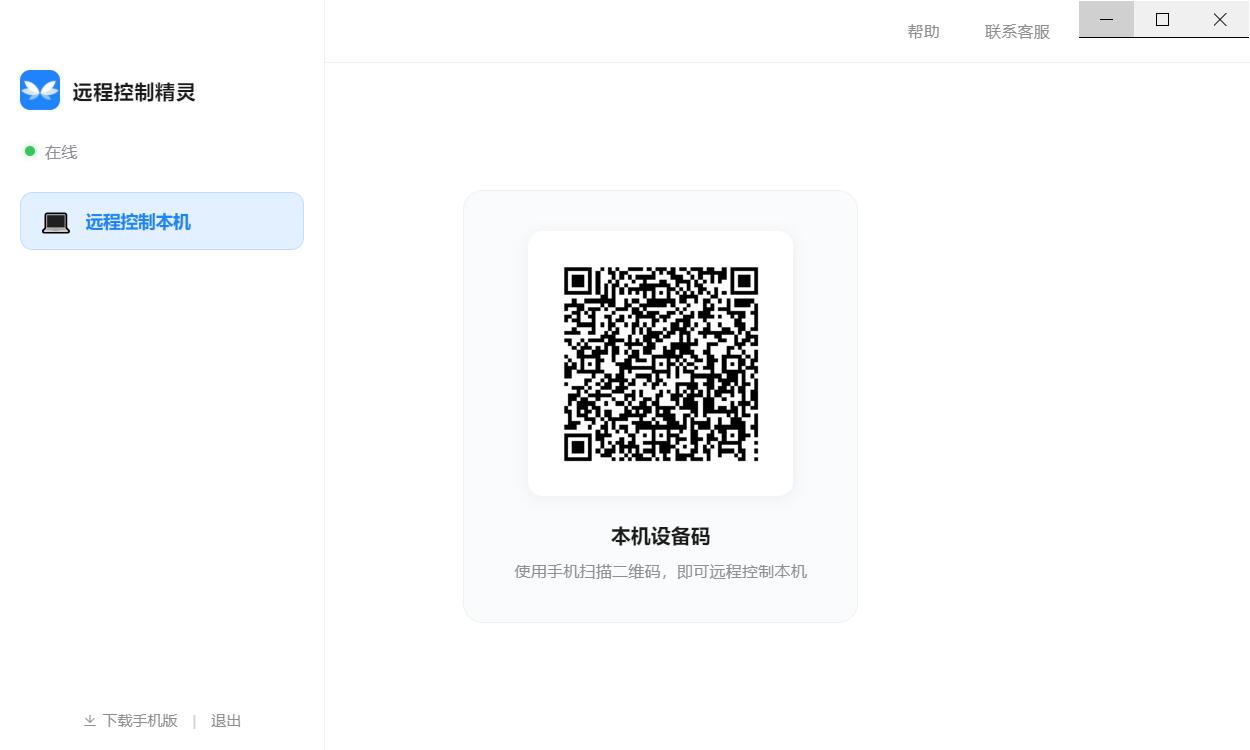Click 退出 to log out
Viewport: 1250px width, 750px height.
(226, 721)
